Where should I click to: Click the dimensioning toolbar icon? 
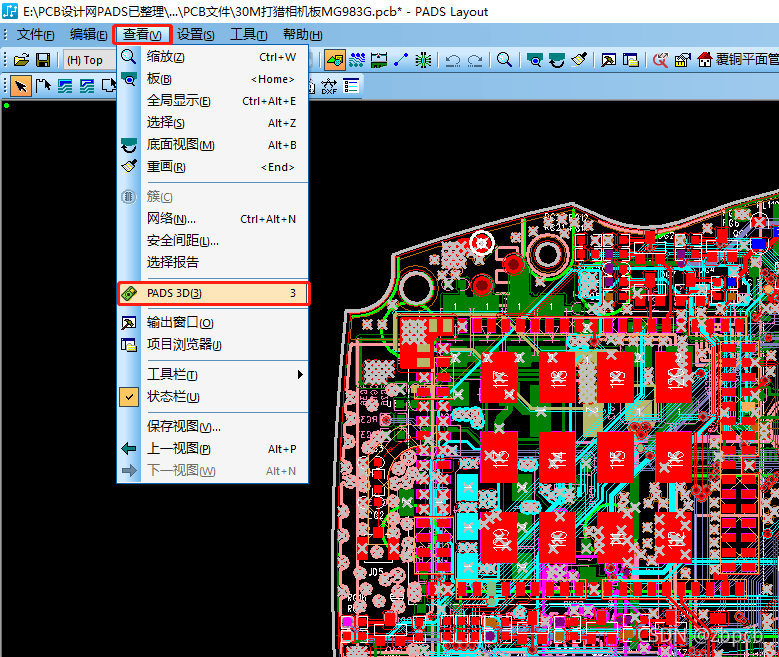(x=379, y=60)
